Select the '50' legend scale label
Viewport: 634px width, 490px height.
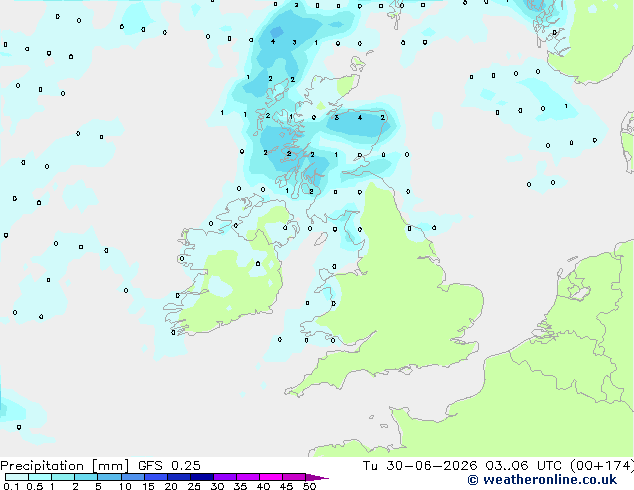pos(309,486)
